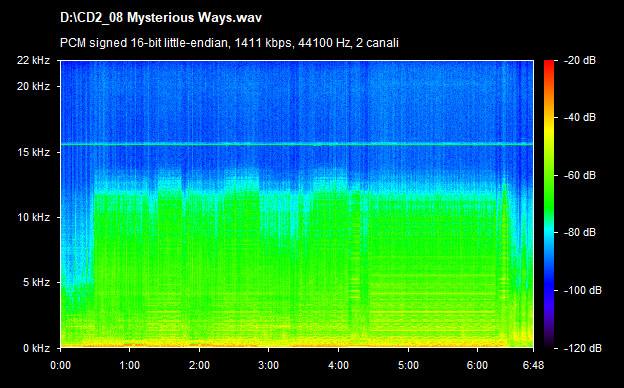Click the 15 kHz frequency axis label
624x388 pixels.
pyautogui.click(x=33, y=152)
